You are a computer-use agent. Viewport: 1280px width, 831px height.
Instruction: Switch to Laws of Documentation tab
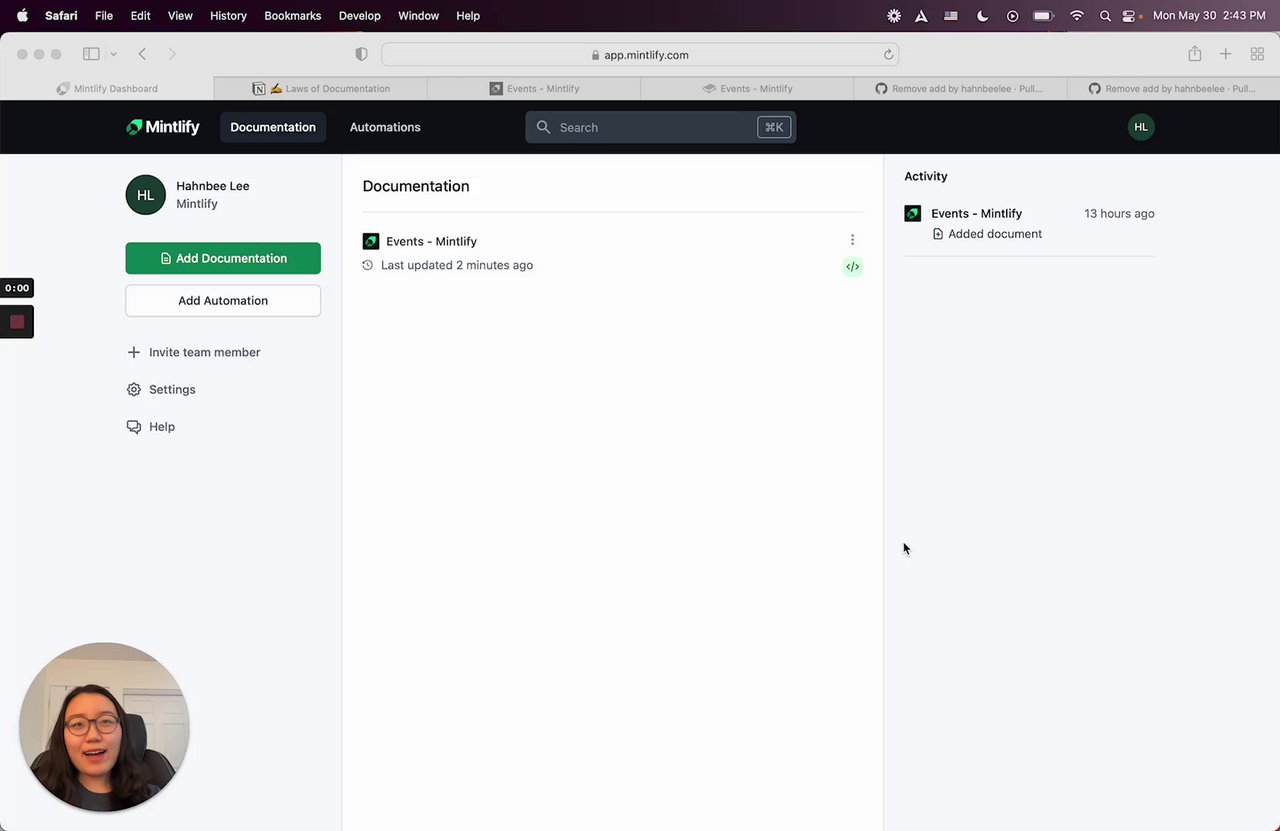[x=321, y=88]
